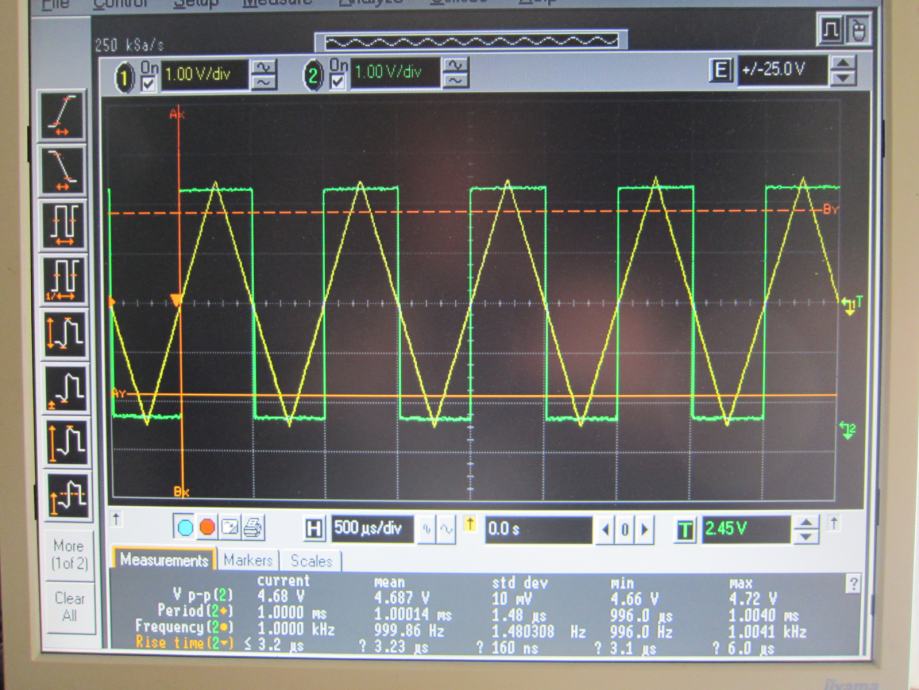Image resolution: width=919 pixels, height=690 pixels.
Task: Increase the +/-25.0 V range stepper
Action: pyautogui.click(x=844, y=64)
